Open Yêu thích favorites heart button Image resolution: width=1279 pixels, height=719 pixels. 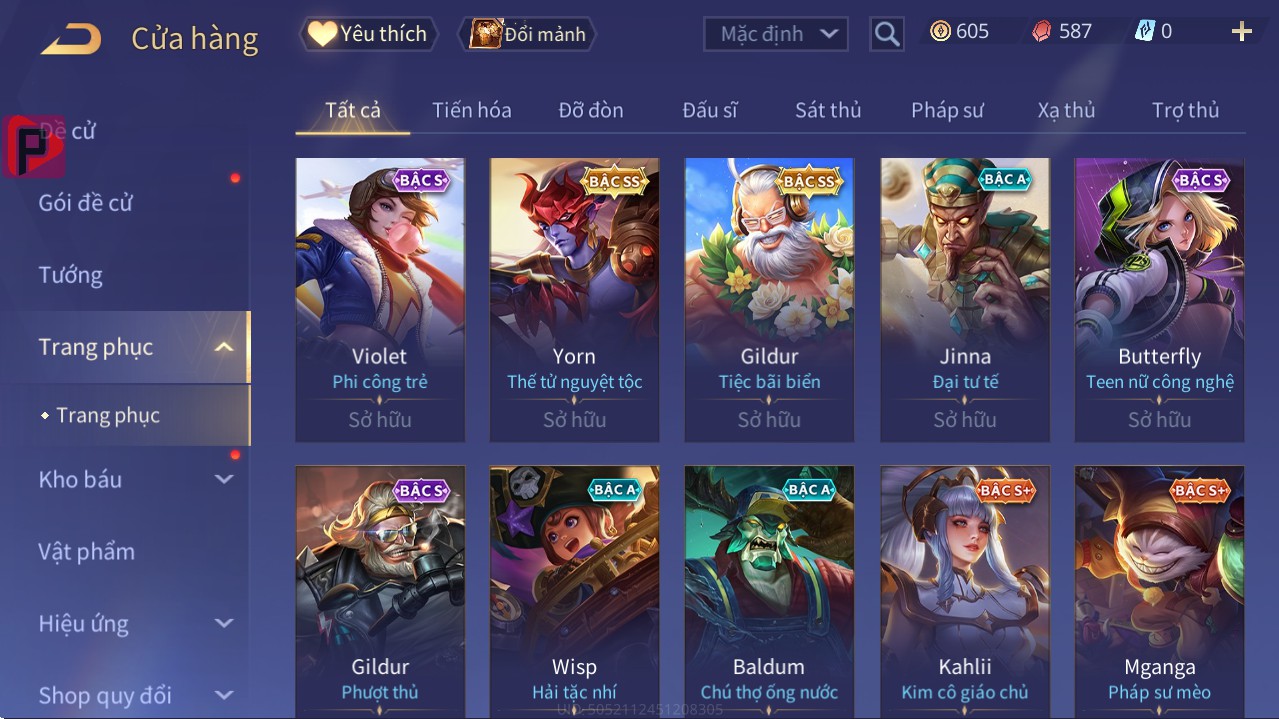point(369,34)
